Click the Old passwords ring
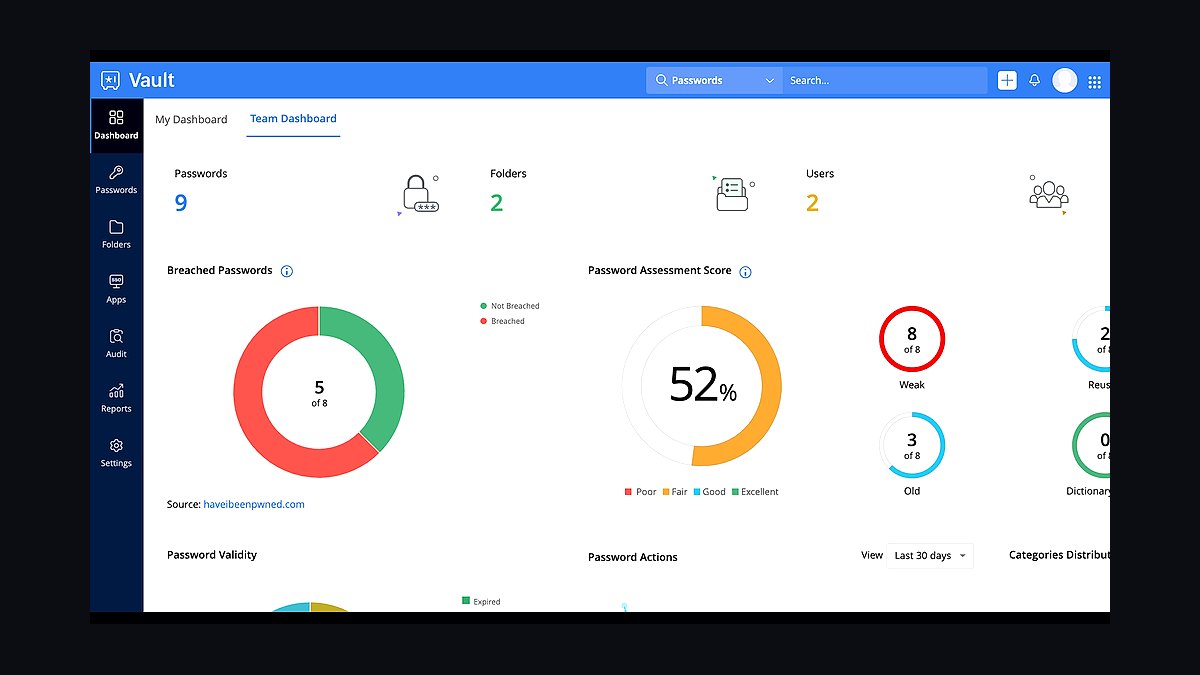The height and width of the screenshot is (675, 1200). pos(912,445)
